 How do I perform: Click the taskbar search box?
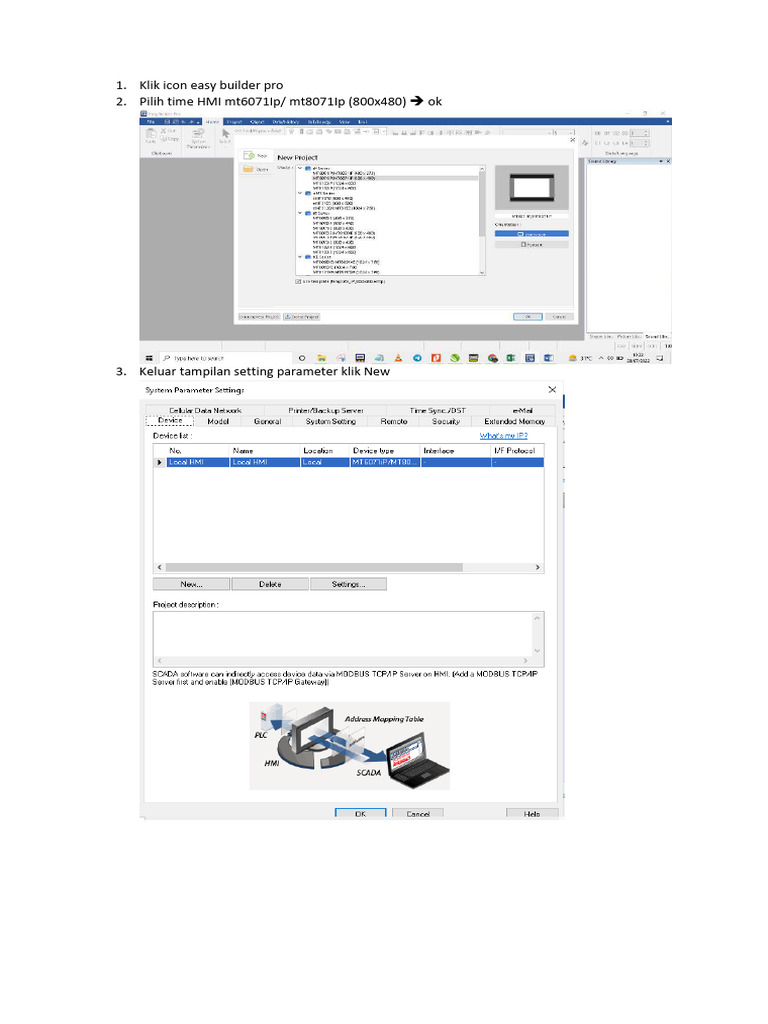[x=226, y=358]
